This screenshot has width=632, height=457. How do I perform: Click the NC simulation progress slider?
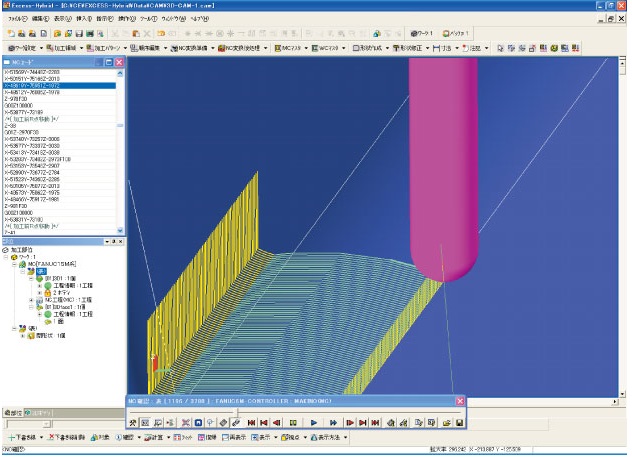(x=236, y=410)
